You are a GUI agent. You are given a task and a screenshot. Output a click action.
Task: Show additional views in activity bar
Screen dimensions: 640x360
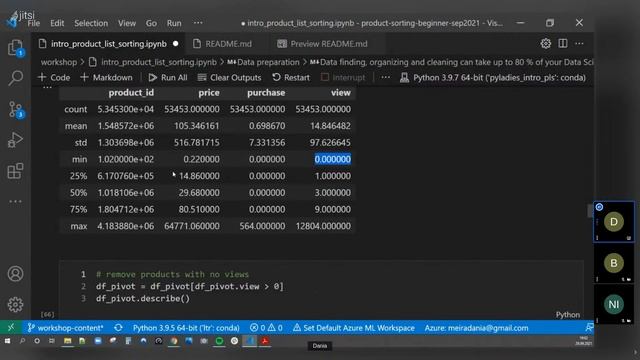coord(16,201)
